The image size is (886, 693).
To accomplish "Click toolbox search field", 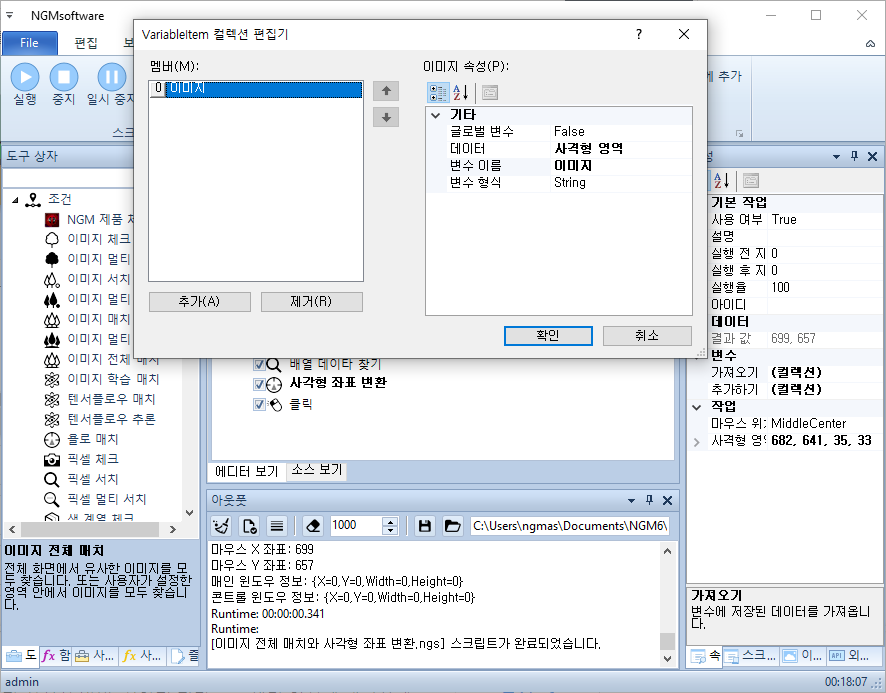I will pyautogui.click(x=68, y=178).
